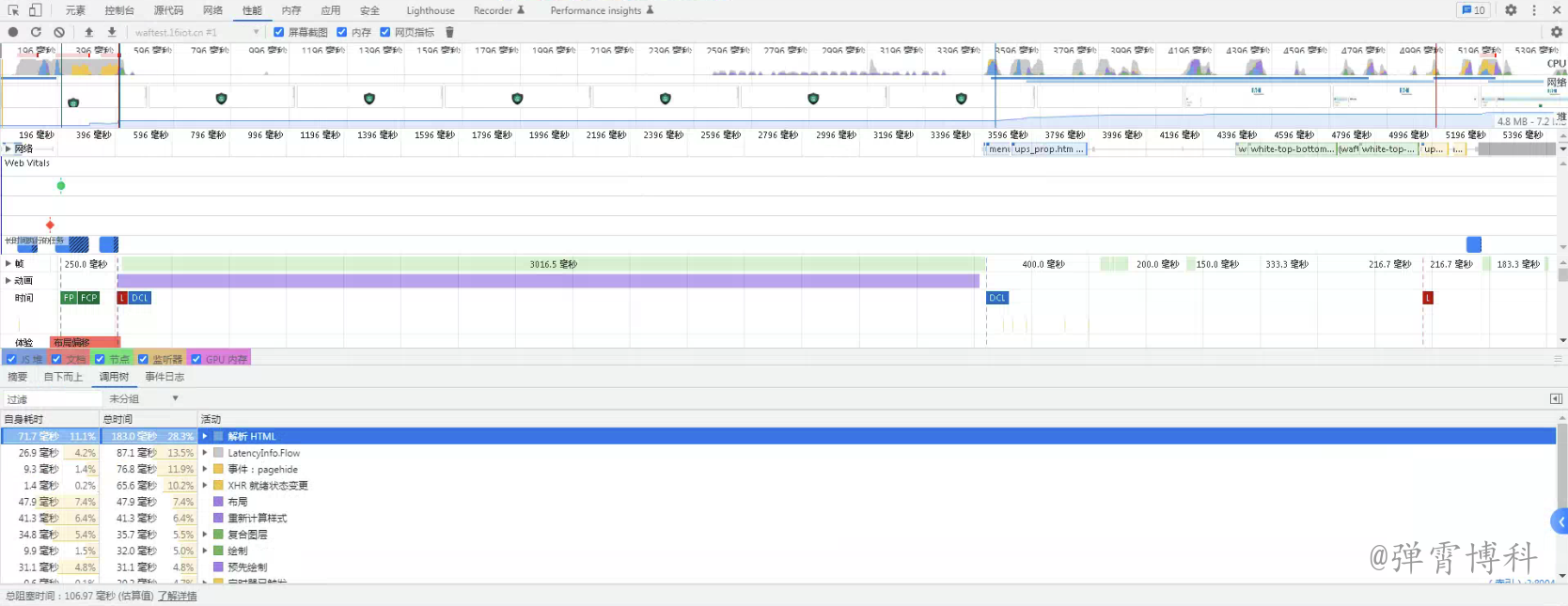Click the 过滤 filter input field
Viewport: 1568px width, 606px height.
[52, 399]
